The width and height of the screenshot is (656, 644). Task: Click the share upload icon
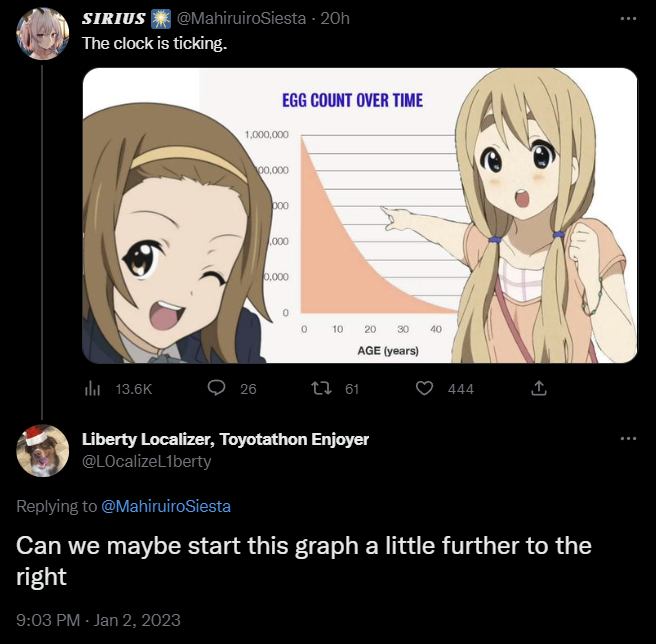pyautogui.click(x=538, y=388)
